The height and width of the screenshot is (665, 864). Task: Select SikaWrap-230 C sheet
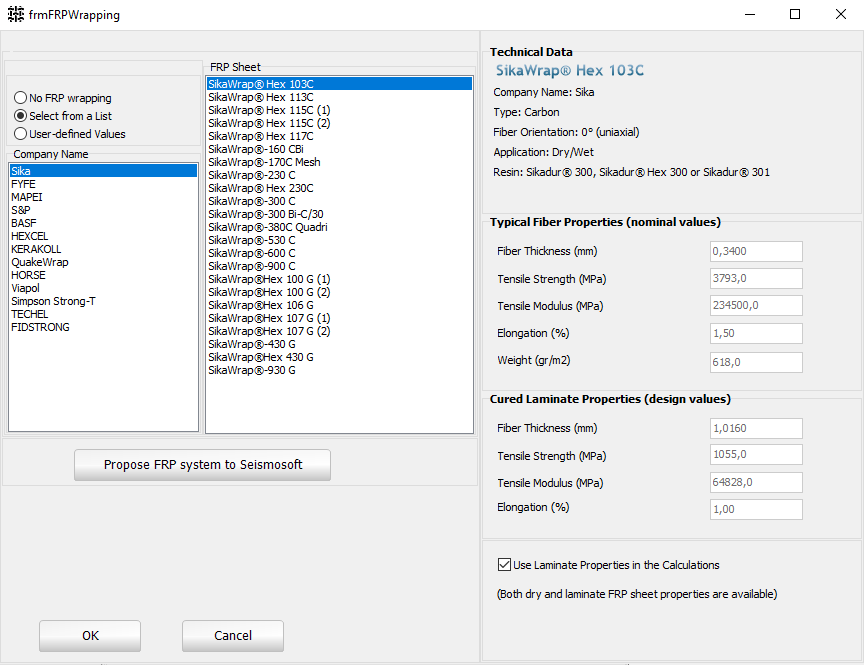coord(339,175)
